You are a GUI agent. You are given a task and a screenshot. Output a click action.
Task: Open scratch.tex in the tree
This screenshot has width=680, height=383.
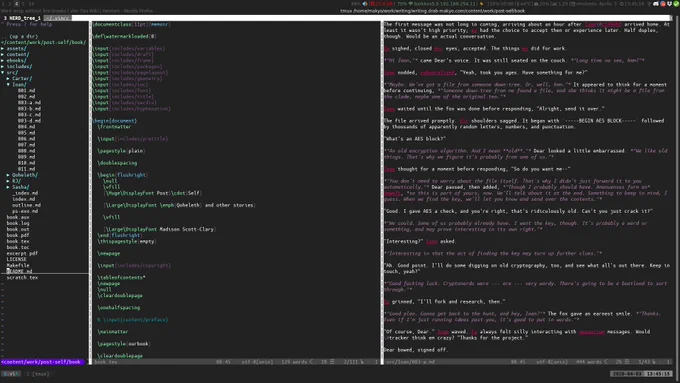[22, 278]
